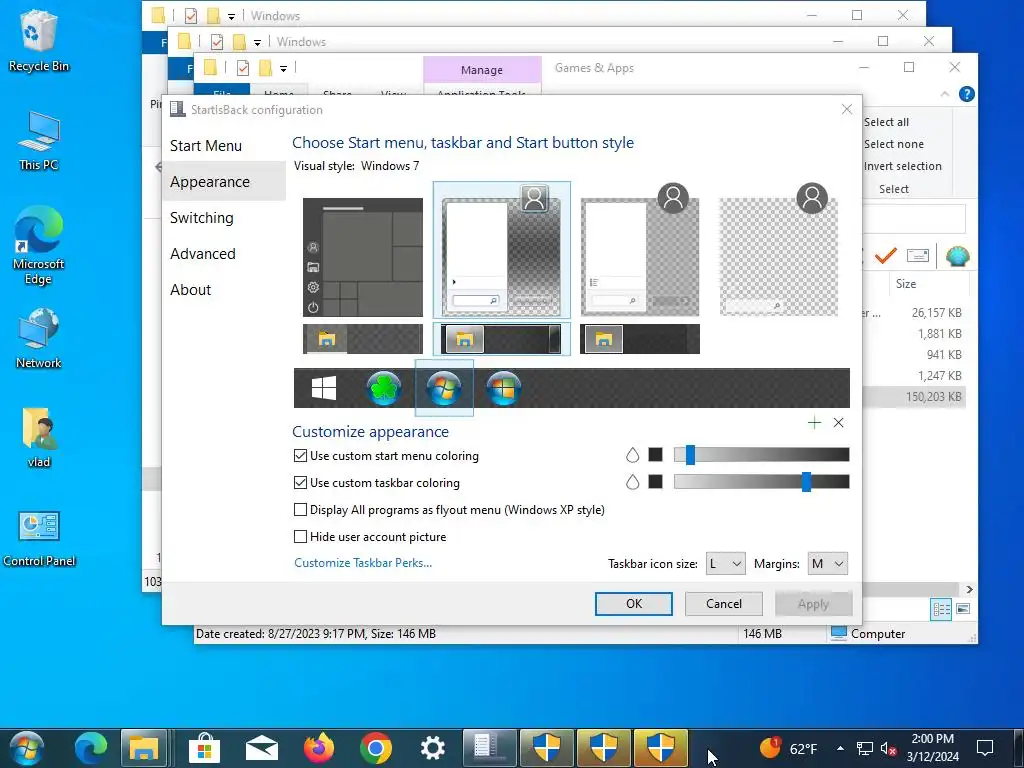
Task: Adjust taskbar coloring slider handle
Action: (x=807, y=482)
